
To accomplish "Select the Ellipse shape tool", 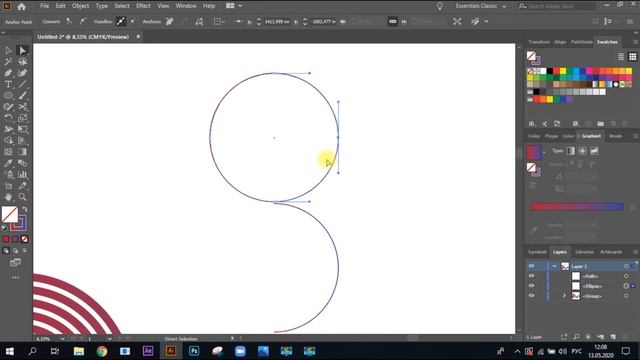I will pyautogui.click(x=8, y=96).
